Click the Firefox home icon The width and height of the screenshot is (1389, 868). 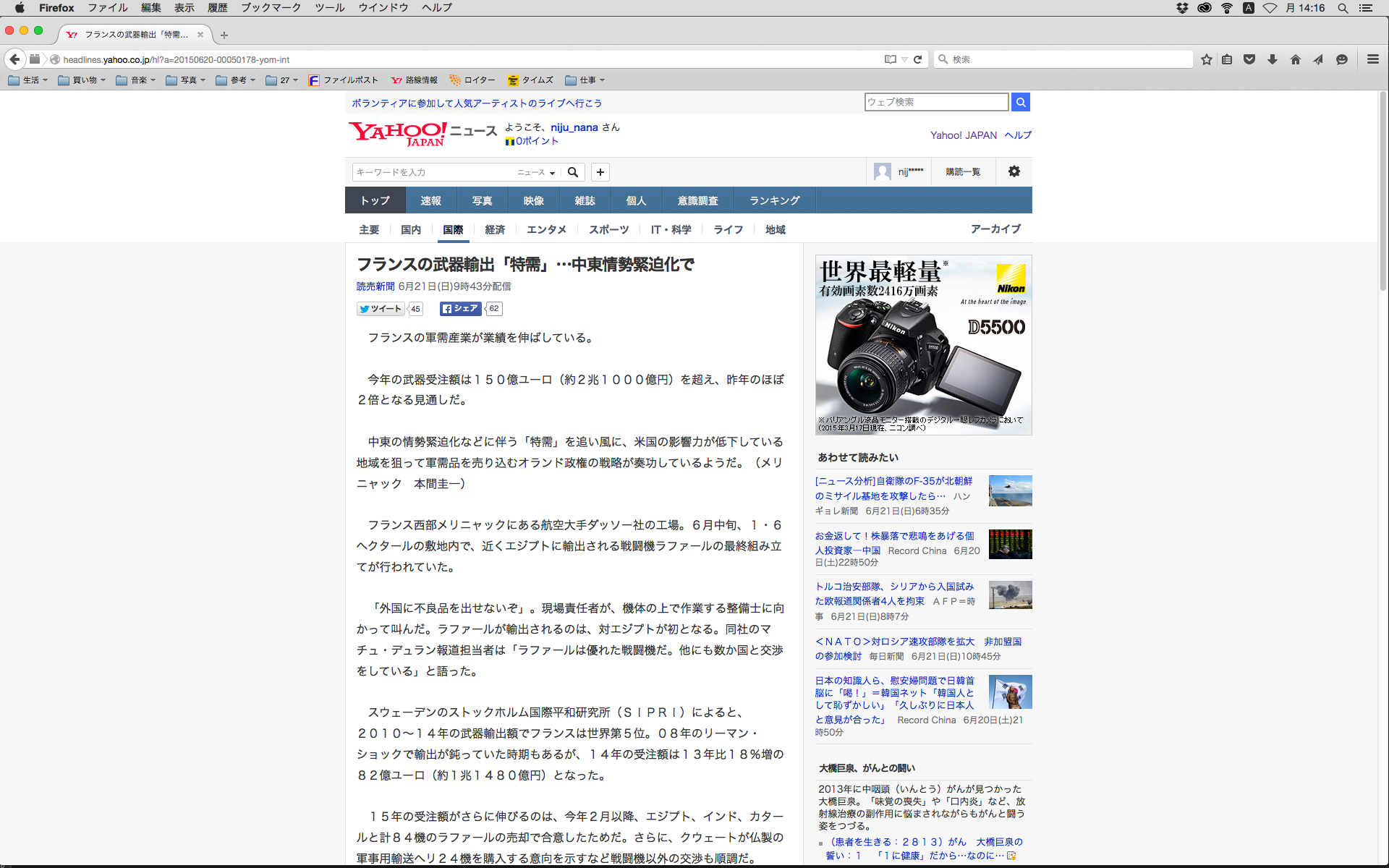pyautogui.click(x=1296, y=59)
